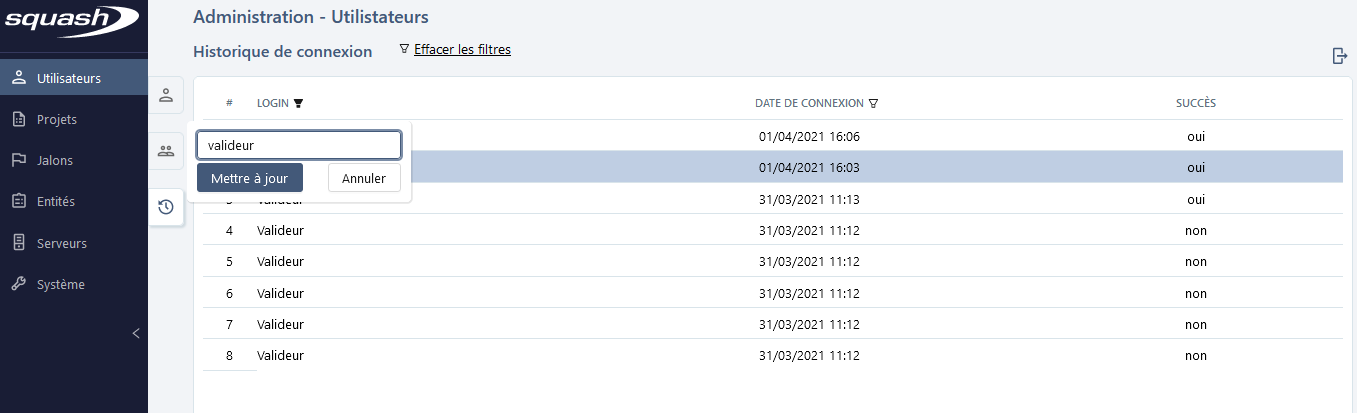Open the connection history clock icon
This screenshot has width=1357, height=413.
166,207
